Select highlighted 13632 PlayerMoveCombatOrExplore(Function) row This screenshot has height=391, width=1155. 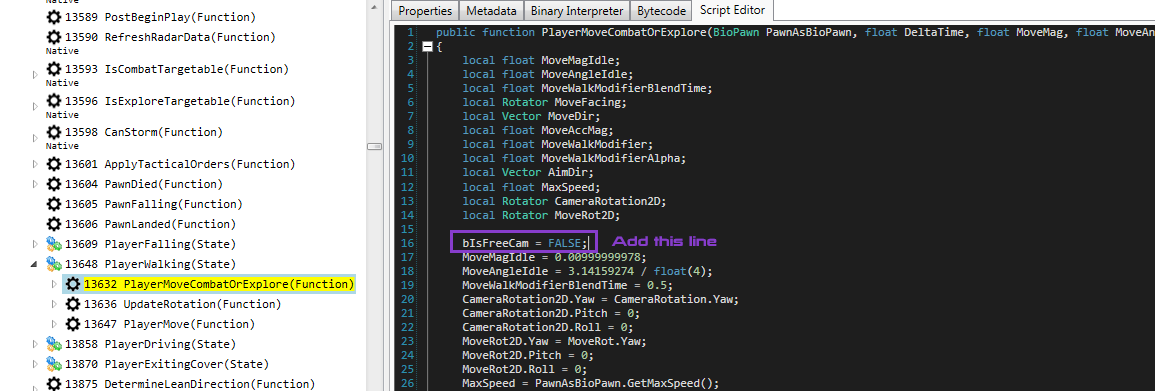218,284
